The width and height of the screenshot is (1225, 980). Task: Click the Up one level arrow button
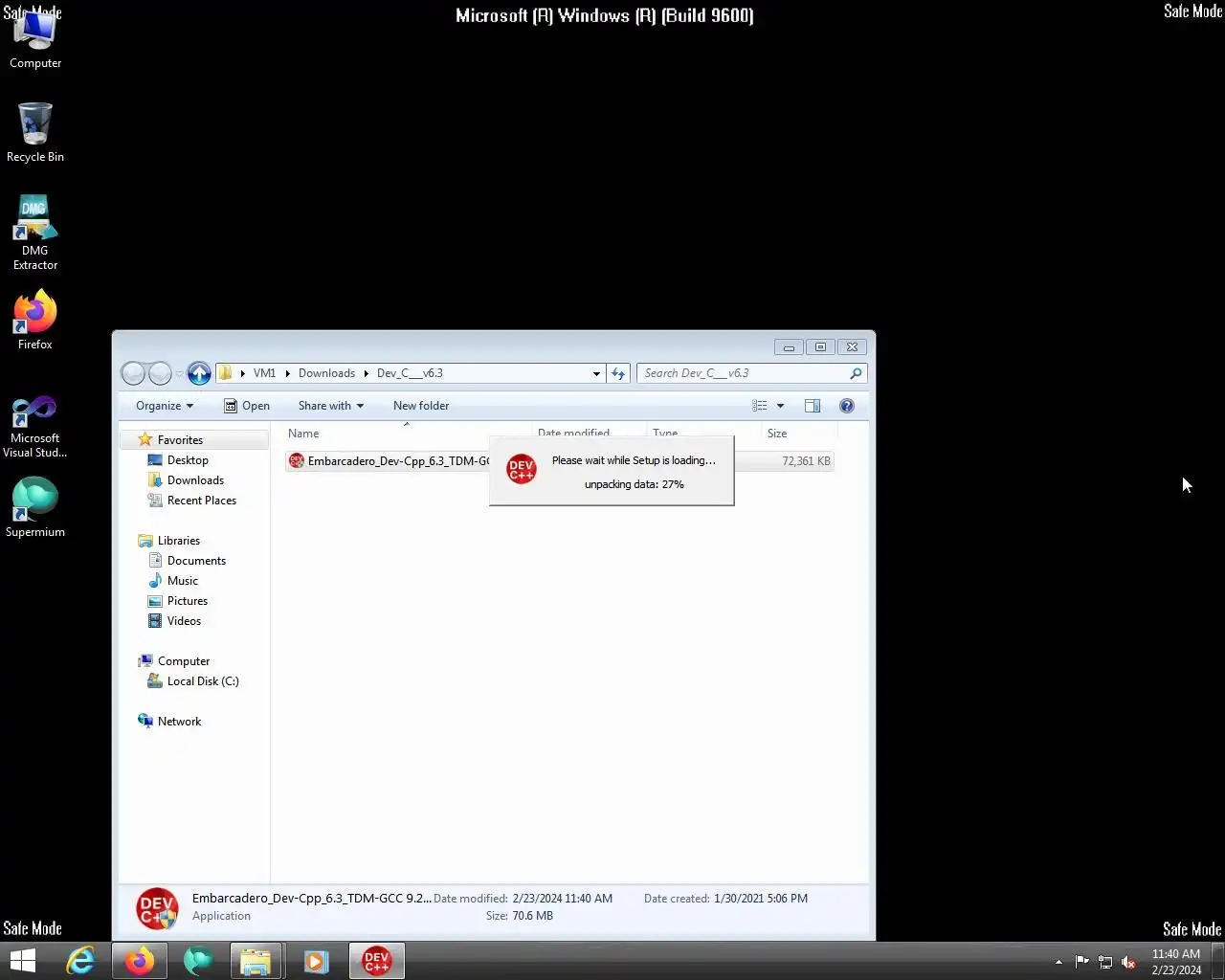199,373
